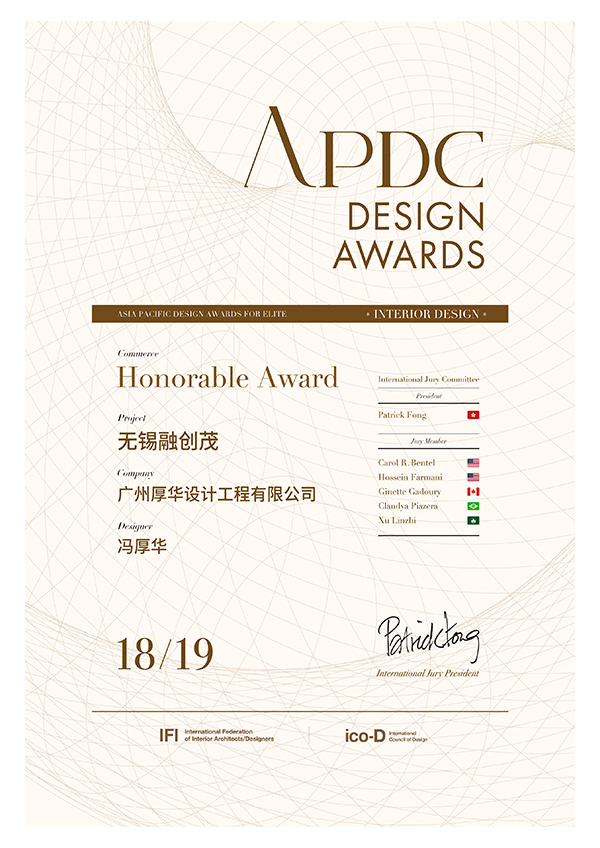
Task: Click the Canada flag beside Ginette Gadoury
Action: coord(473,492)
